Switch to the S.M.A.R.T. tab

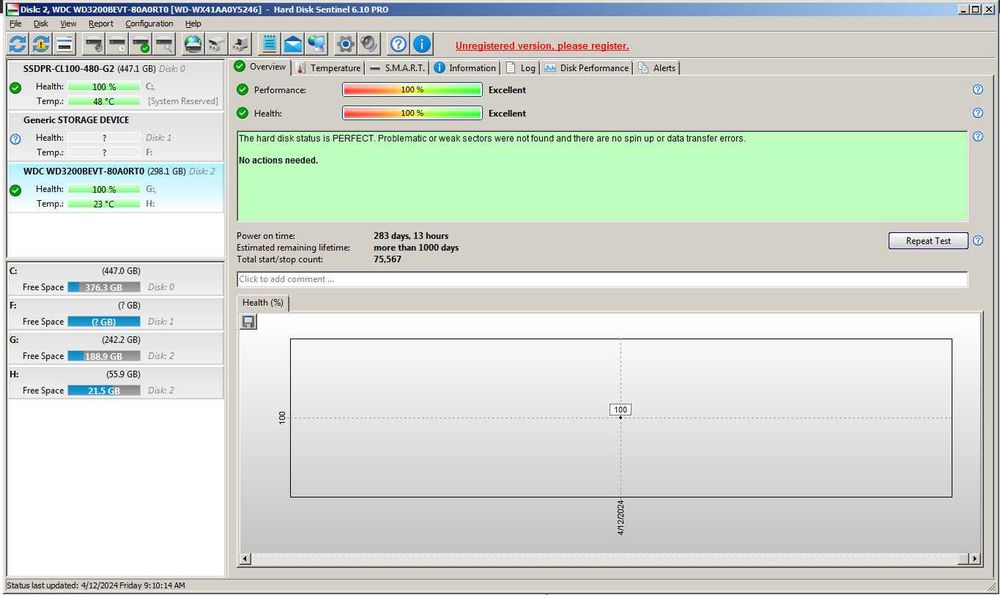tap(397, 68)
